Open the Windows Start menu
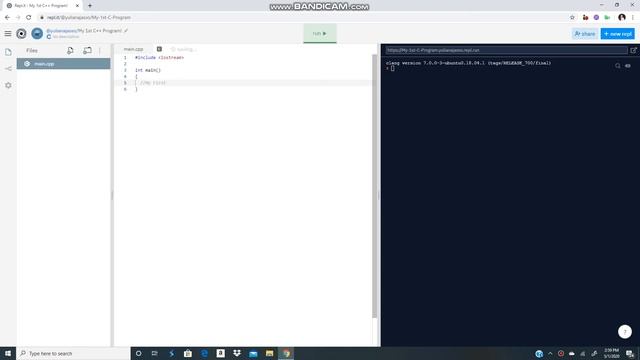Screen dimensions: 640x360 pos(8,353)
